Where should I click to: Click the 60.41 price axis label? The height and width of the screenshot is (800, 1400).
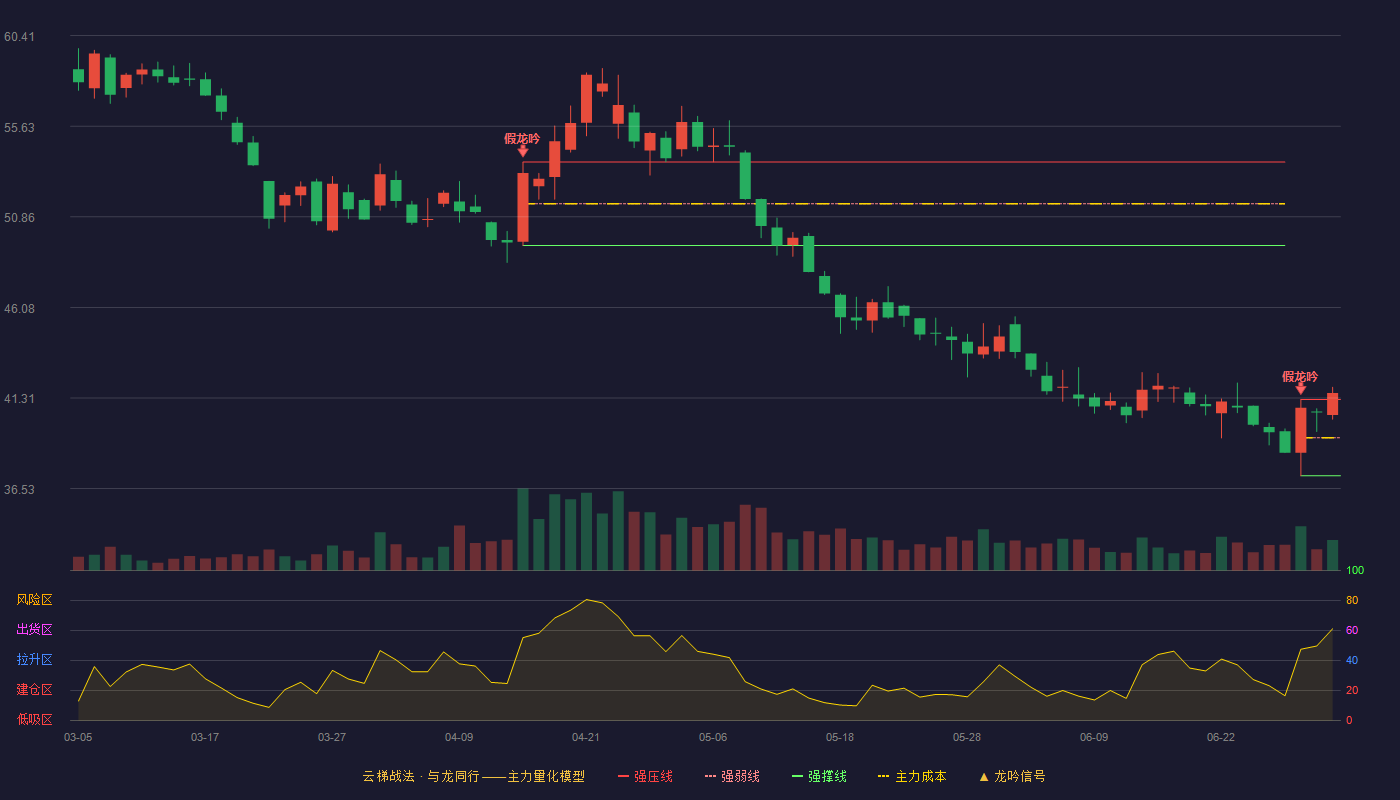[19, 37]
